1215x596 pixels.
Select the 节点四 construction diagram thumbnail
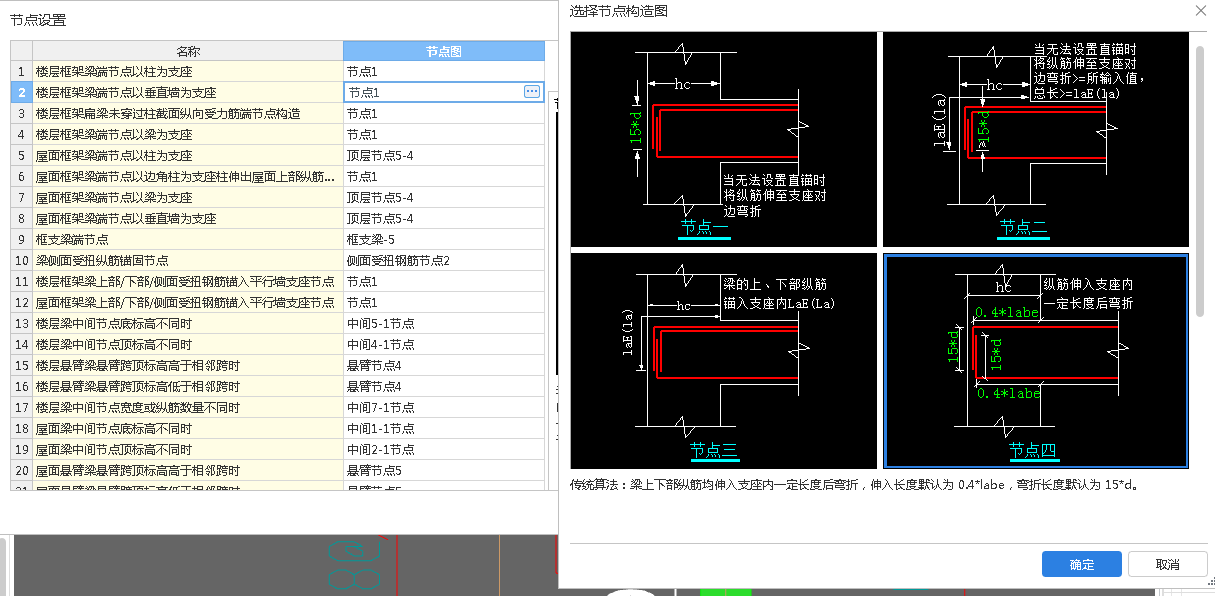[1035, 360]
